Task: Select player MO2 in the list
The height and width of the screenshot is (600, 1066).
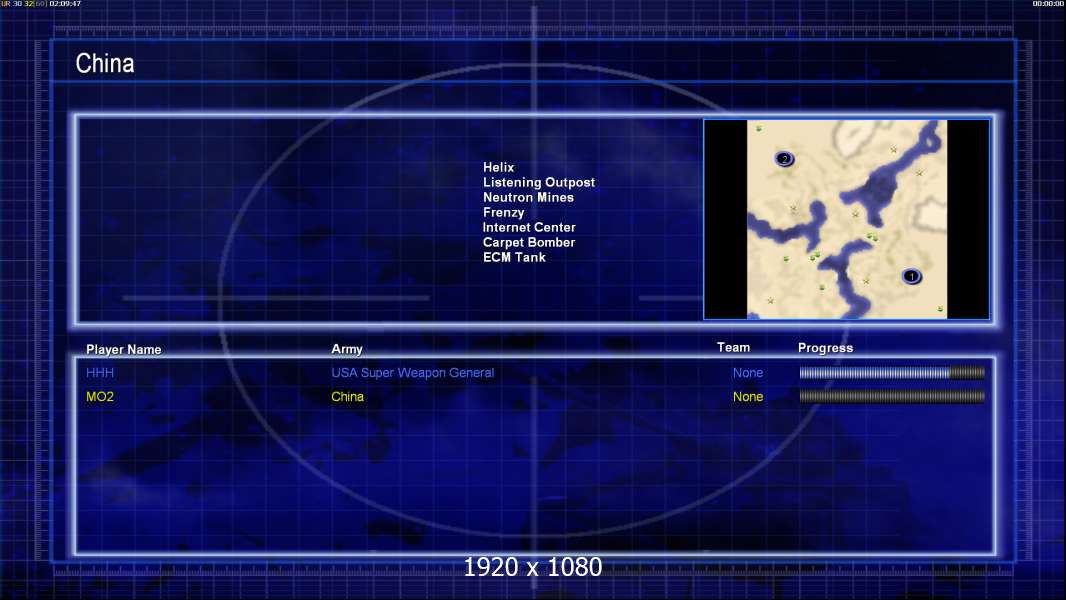Action: pos(100,396)
